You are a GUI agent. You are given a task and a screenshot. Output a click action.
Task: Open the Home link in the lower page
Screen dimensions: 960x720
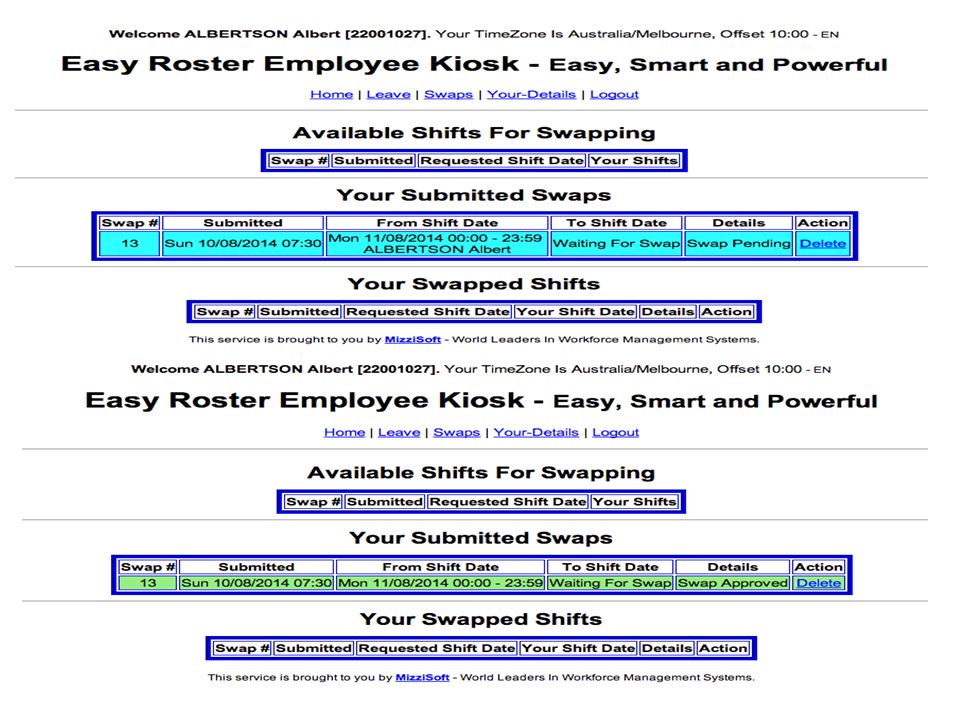(344, 432)
